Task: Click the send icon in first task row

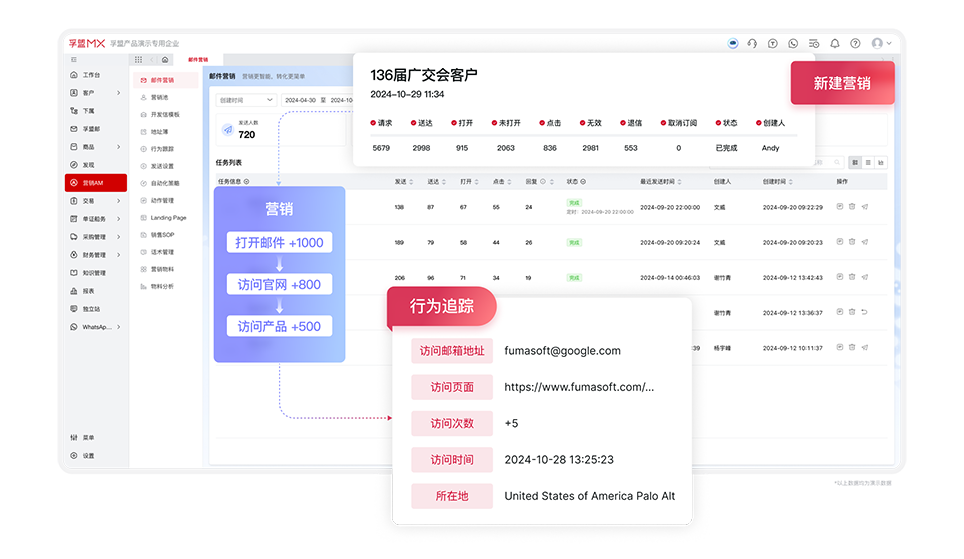Action: (x=864, y=207)
